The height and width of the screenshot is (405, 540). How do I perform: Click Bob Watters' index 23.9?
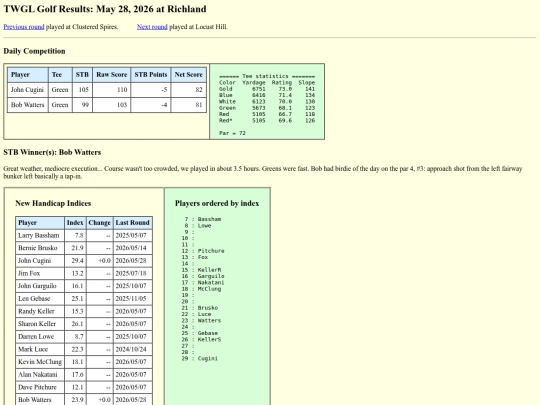pyautogui.click(x=75, y=400)
